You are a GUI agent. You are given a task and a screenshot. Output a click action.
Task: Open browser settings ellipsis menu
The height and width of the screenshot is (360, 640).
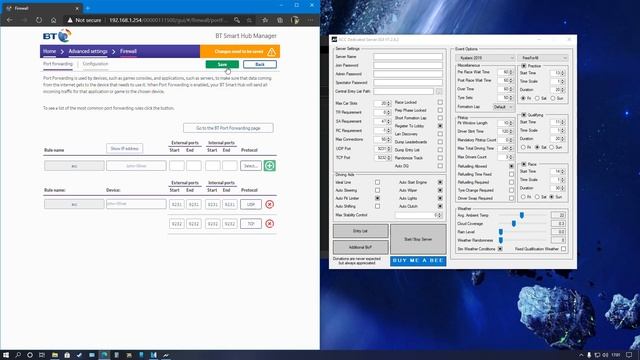pos(311,20)
